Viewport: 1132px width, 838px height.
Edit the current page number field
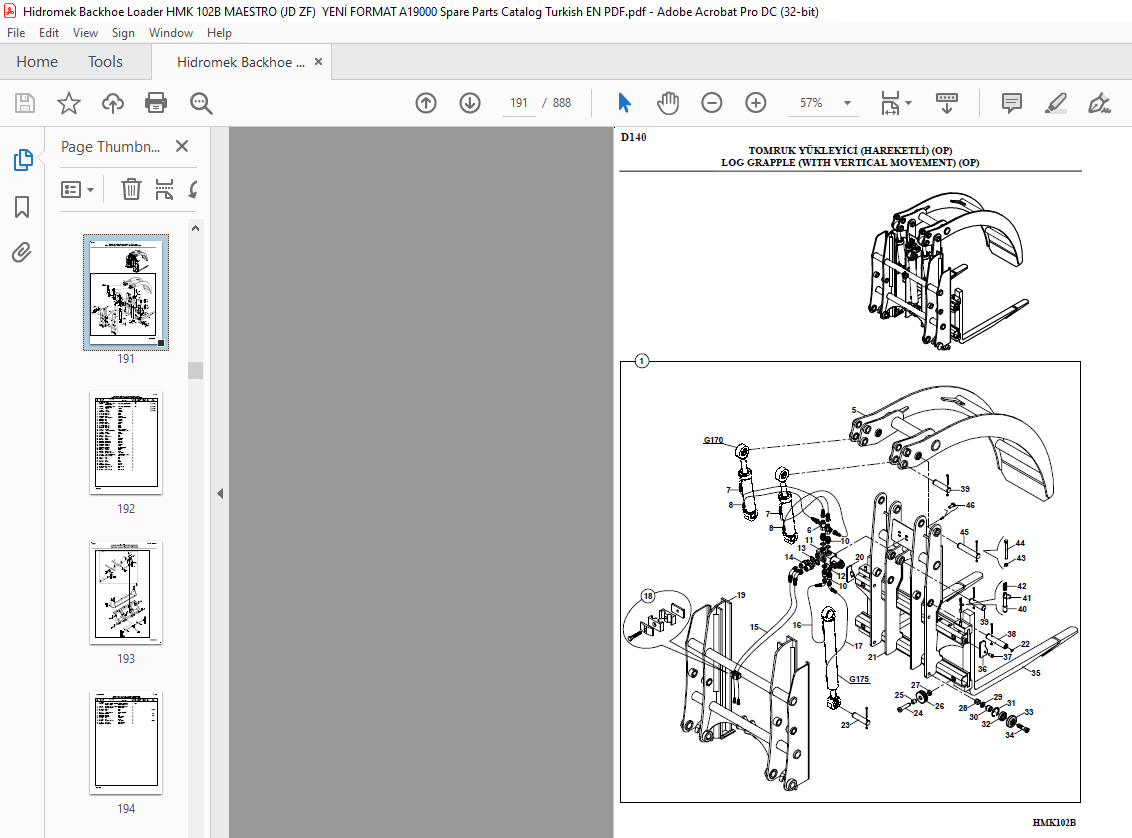pos(518,103)
